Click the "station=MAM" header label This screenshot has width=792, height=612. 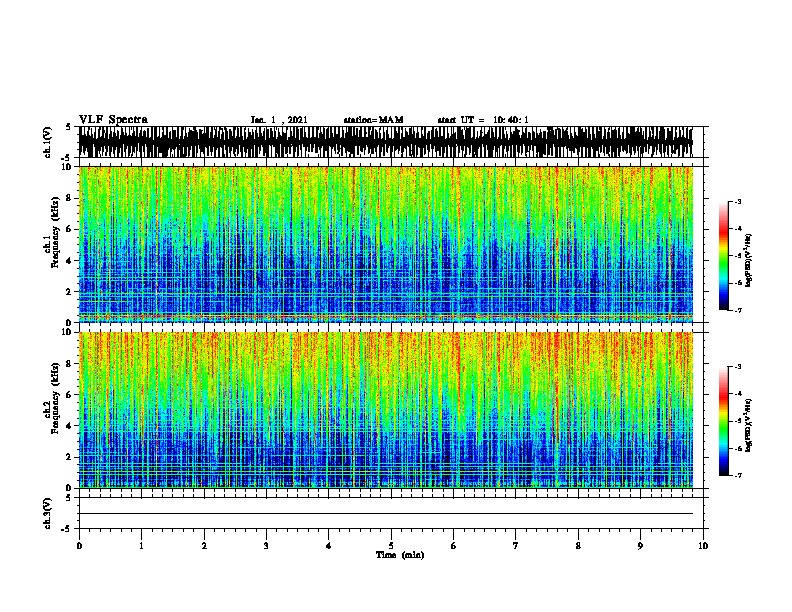(373, 120)
